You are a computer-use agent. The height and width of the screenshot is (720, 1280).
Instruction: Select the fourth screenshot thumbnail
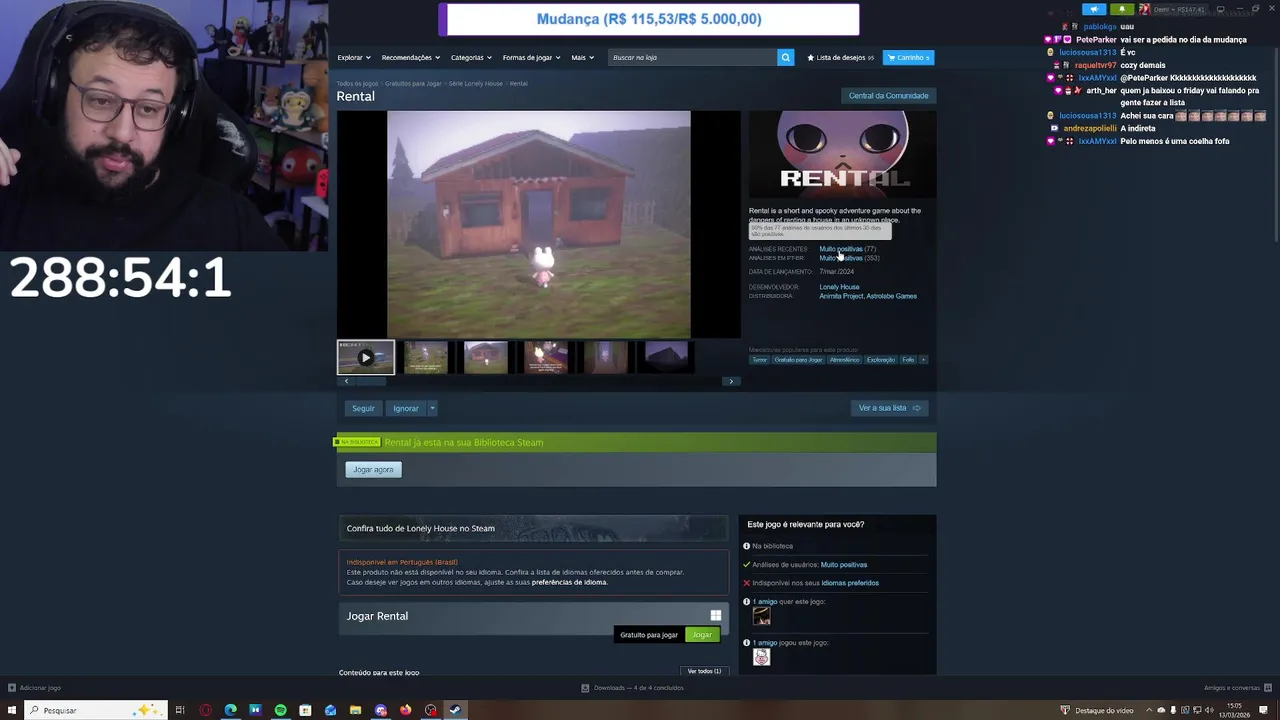(x=546, y=357)
